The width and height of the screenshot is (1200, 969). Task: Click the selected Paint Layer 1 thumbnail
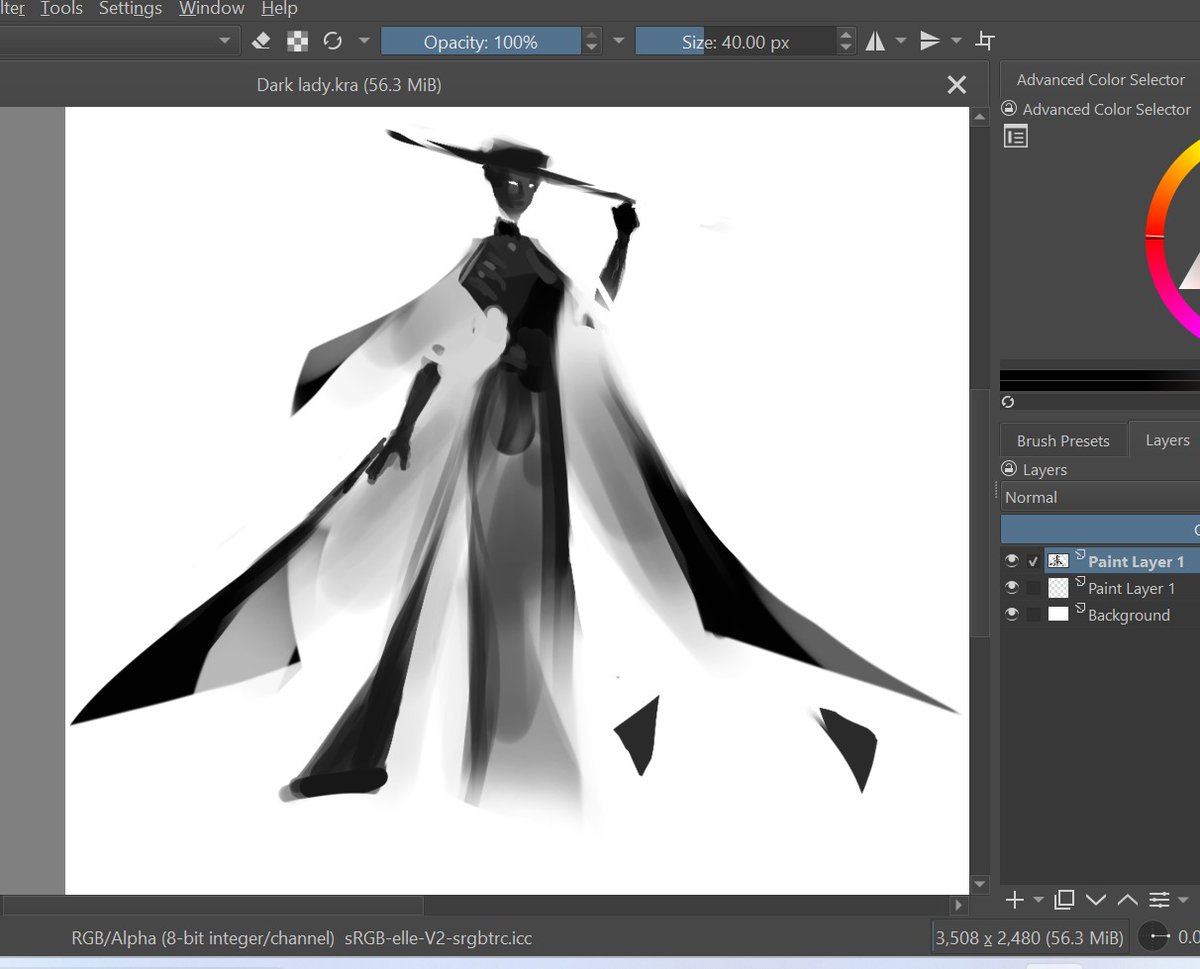1058,561
